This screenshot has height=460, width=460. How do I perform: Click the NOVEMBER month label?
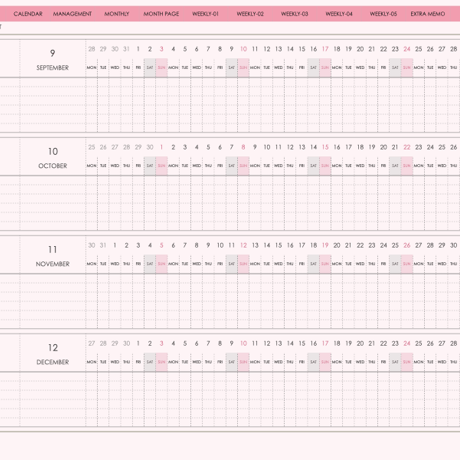52,264
